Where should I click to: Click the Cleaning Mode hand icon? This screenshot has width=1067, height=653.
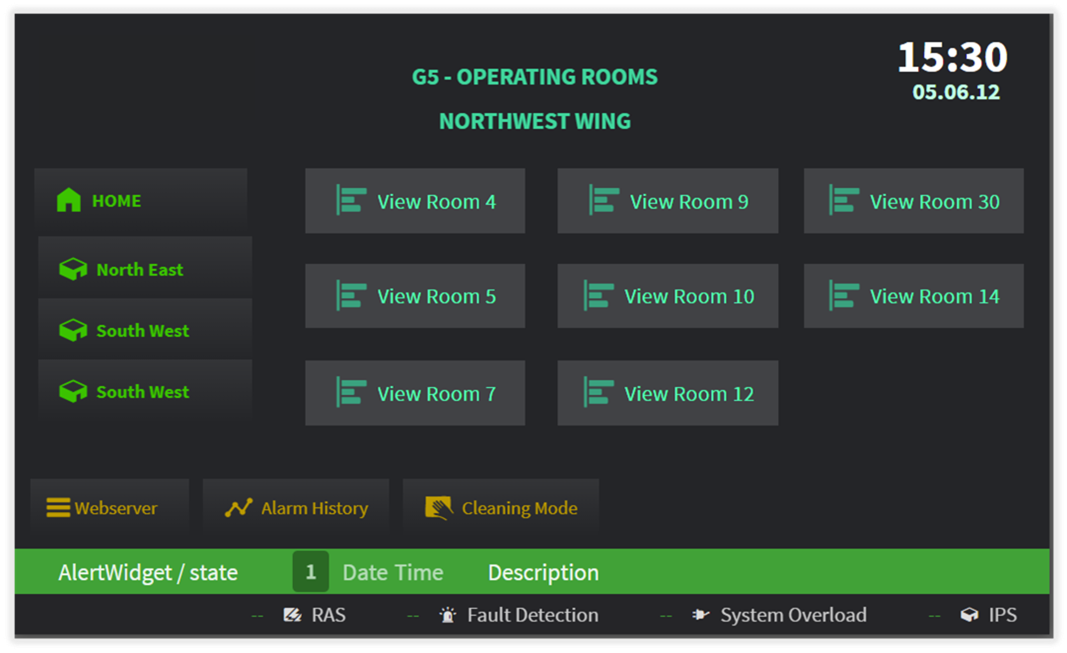tap(438, 508)
